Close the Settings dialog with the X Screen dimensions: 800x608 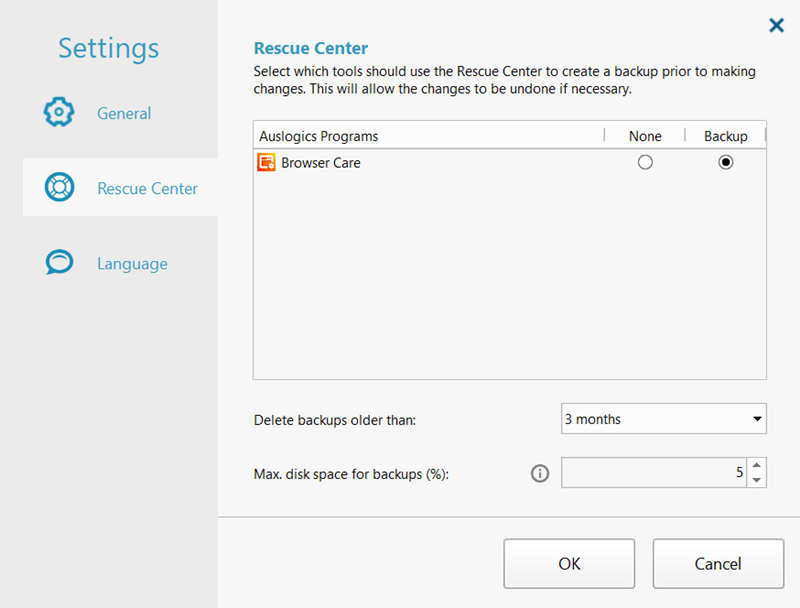[x=776, y=25]
